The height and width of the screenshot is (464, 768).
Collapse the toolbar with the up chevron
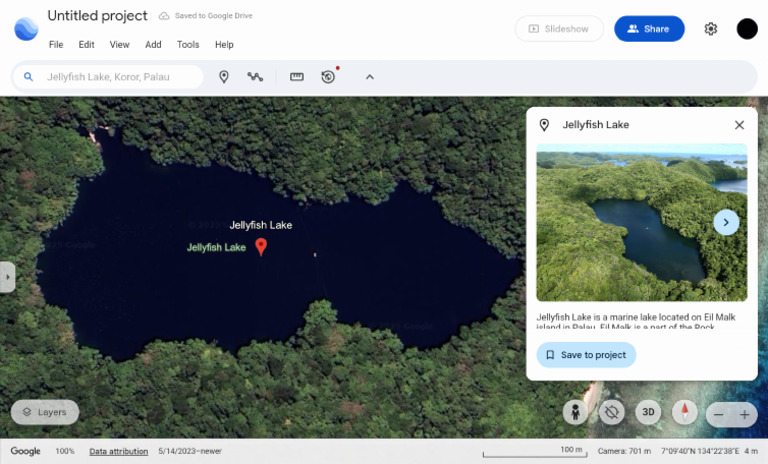370,77
